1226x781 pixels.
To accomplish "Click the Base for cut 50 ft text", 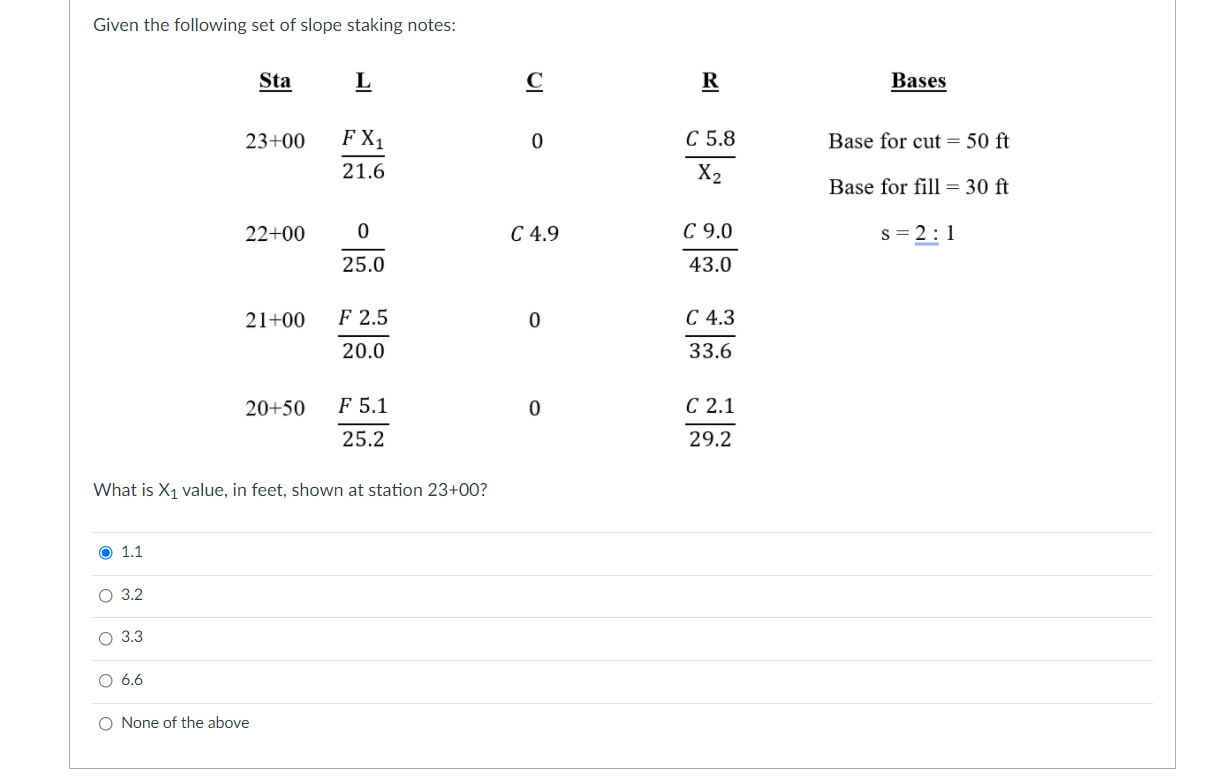I will tap(918, 142).
